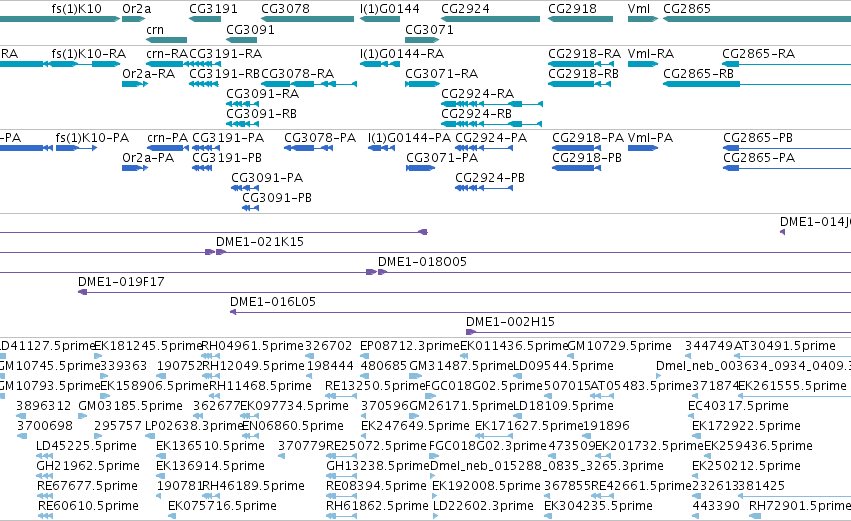This screenshot has width=851, height=521.
Task: Click the Vml-PA protein glyph
Action: (x=643, y=148)
